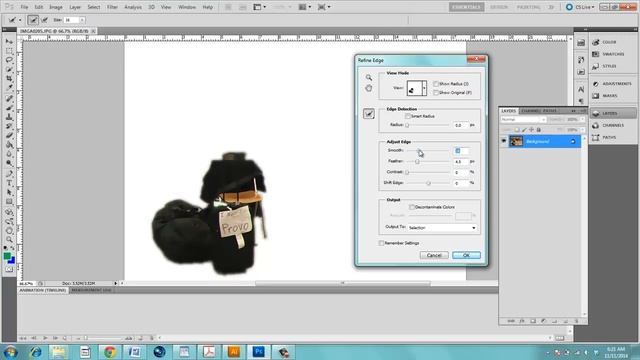Click the foreground color swatch
This screenshot has width=640, height=360.
[x=7, y=256]
